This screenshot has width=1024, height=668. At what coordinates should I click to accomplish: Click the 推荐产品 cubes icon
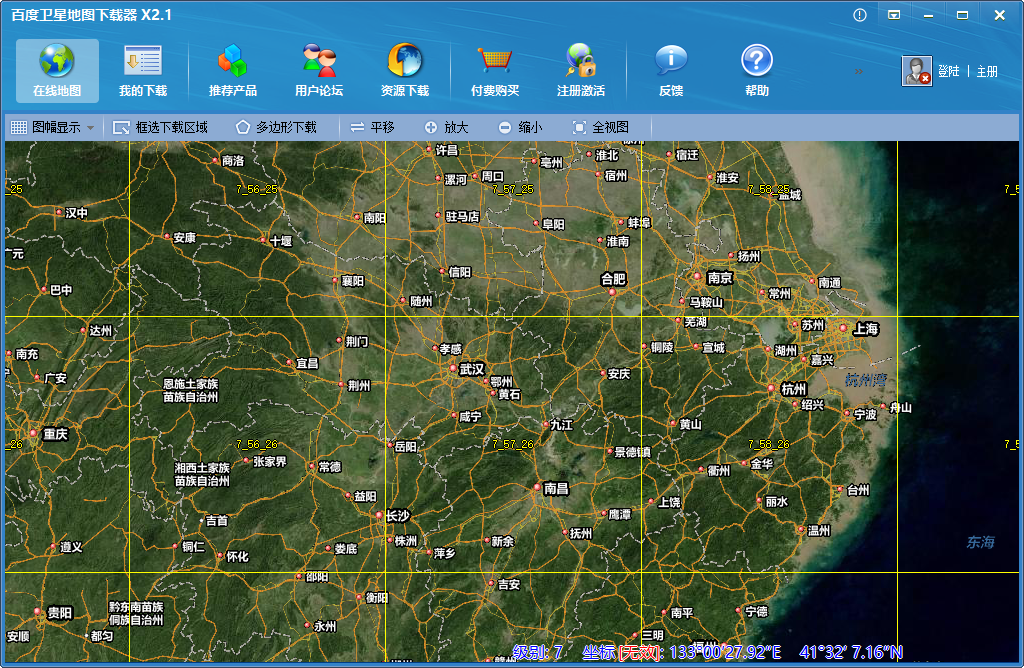(232, 62)
